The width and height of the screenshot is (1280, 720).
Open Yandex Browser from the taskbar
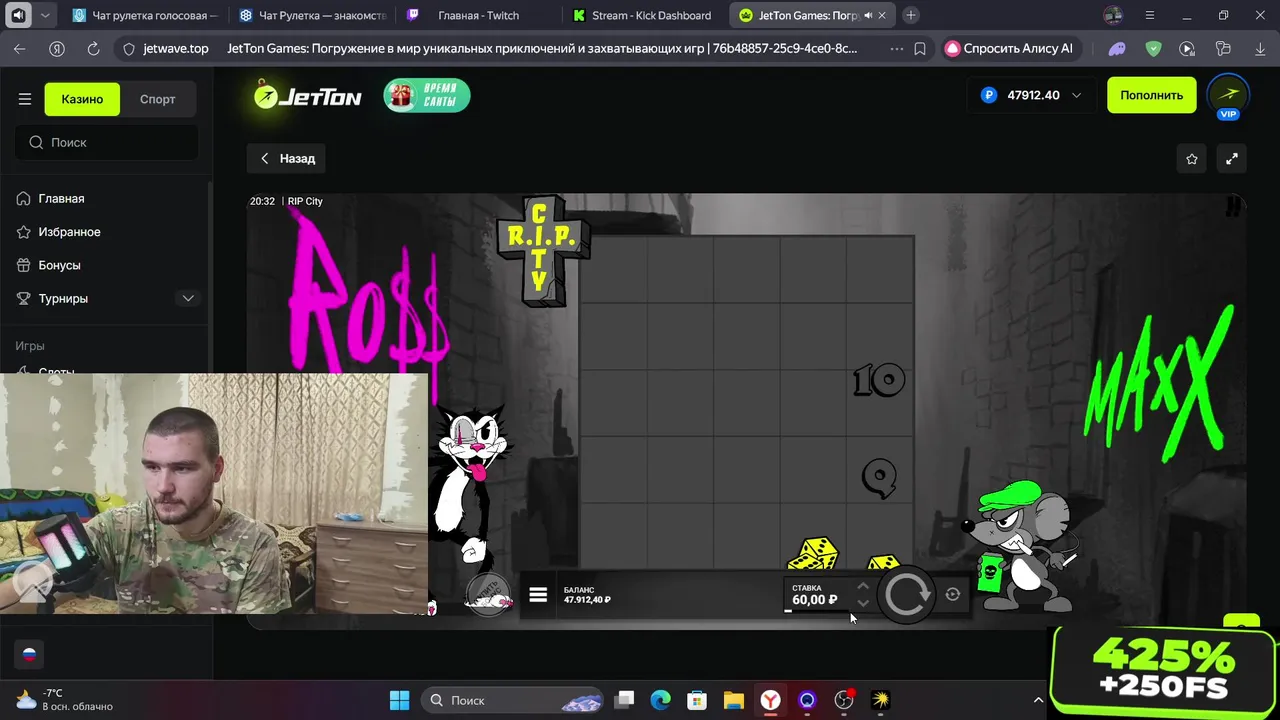click(x=770, y=700)
